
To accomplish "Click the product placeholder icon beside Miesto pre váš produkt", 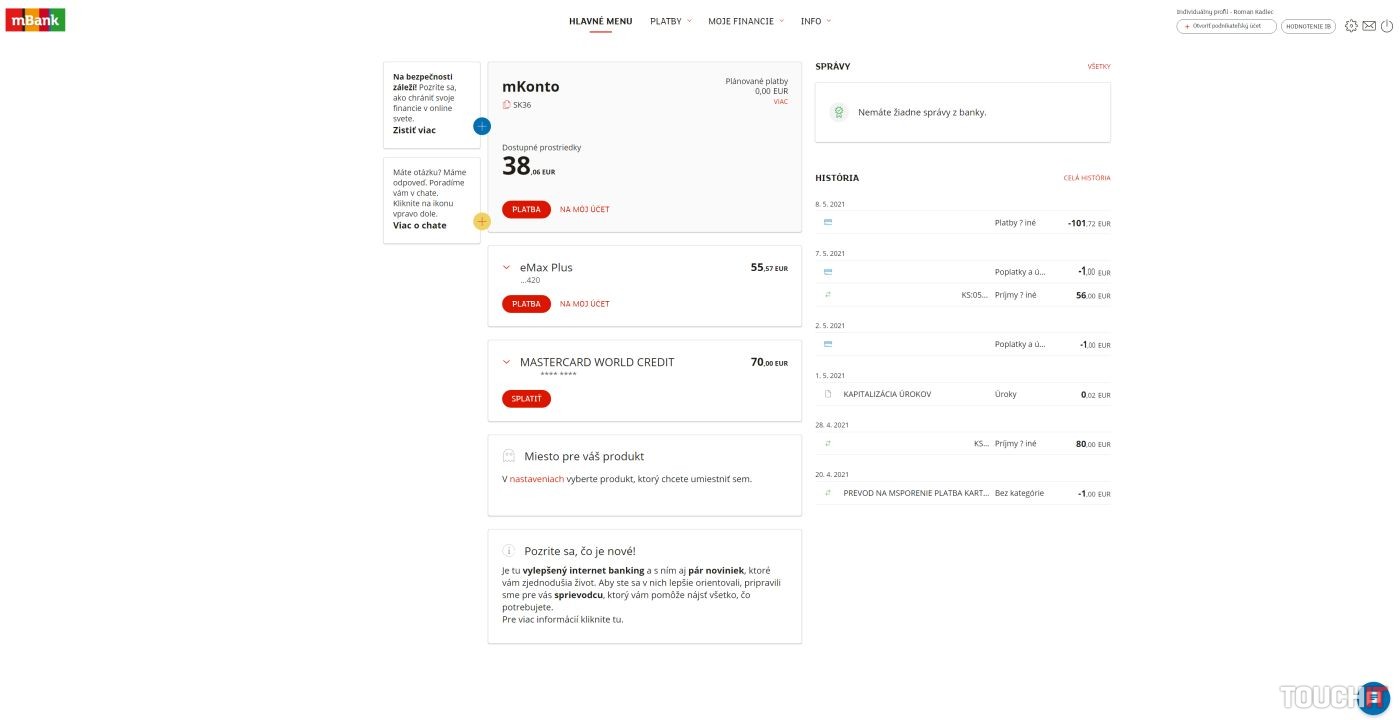I will (508, 456).
